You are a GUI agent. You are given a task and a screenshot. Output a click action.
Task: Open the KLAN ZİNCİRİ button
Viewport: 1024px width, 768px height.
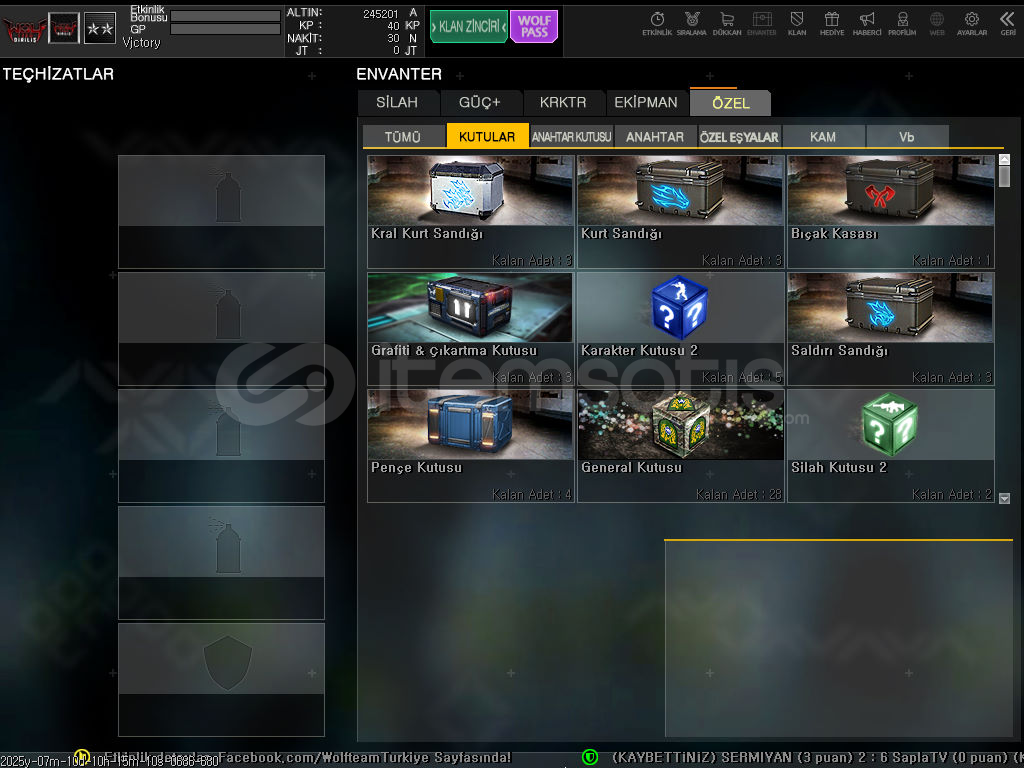469,27
